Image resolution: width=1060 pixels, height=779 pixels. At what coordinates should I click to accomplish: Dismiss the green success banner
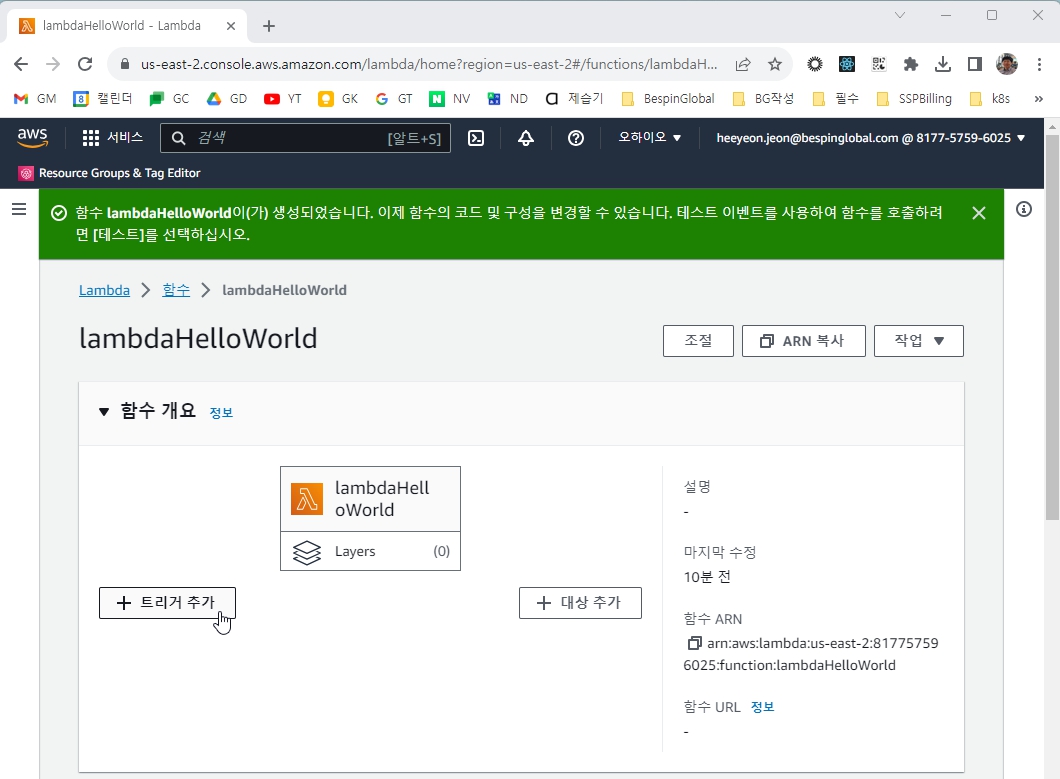pos(978,213)
